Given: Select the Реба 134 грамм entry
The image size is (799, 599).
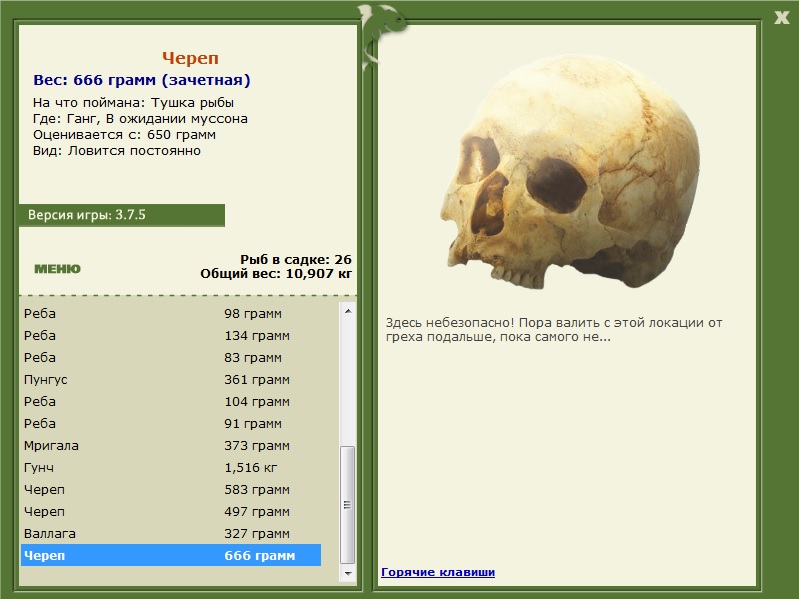Looking at the screenshot, I should point(170,336).
